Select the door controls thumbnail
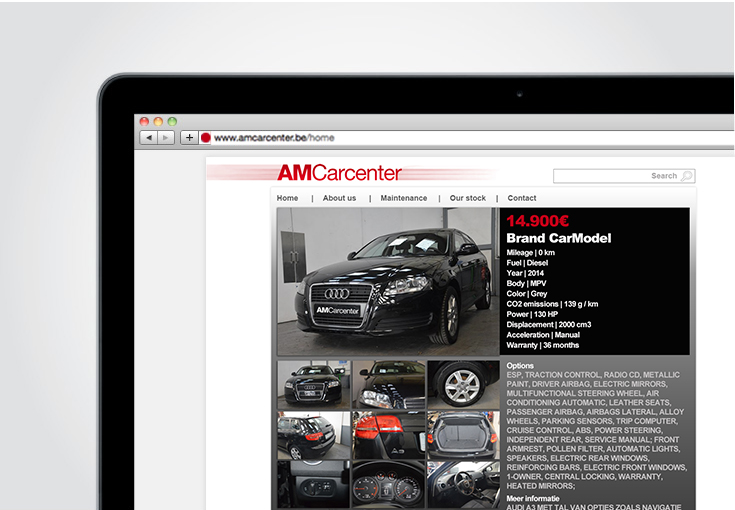 pyautogui.click(x=314, y=485)
